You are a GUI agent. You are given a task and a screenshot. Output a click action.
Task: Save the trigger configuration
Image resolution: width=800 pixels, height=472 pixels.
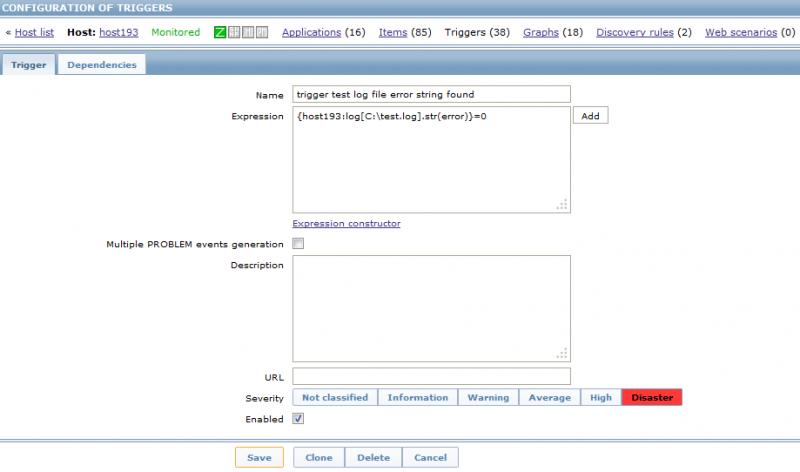point(259,458)
